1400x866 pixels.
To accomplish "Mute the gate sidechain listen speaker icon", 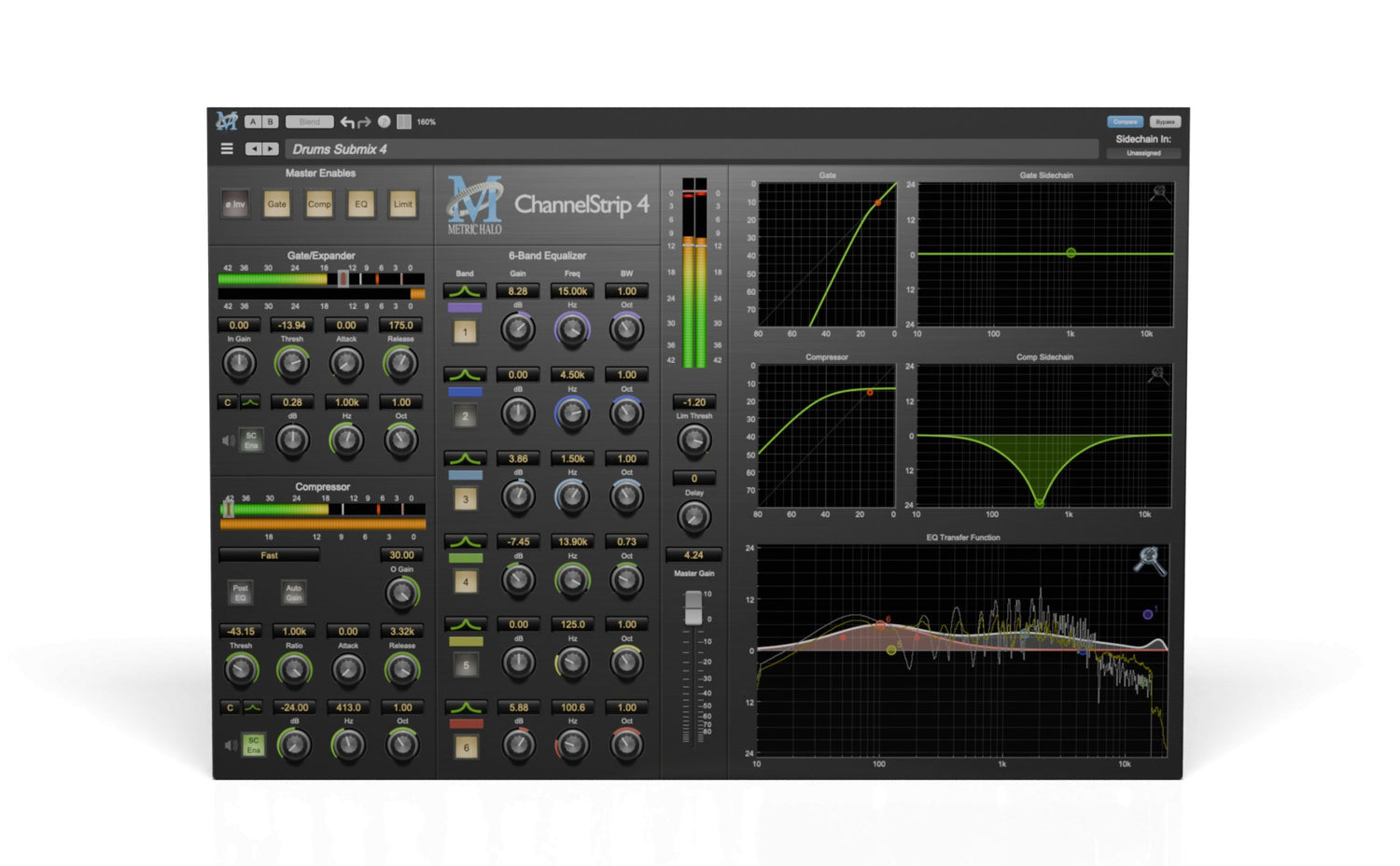I will tap(229, 440).
